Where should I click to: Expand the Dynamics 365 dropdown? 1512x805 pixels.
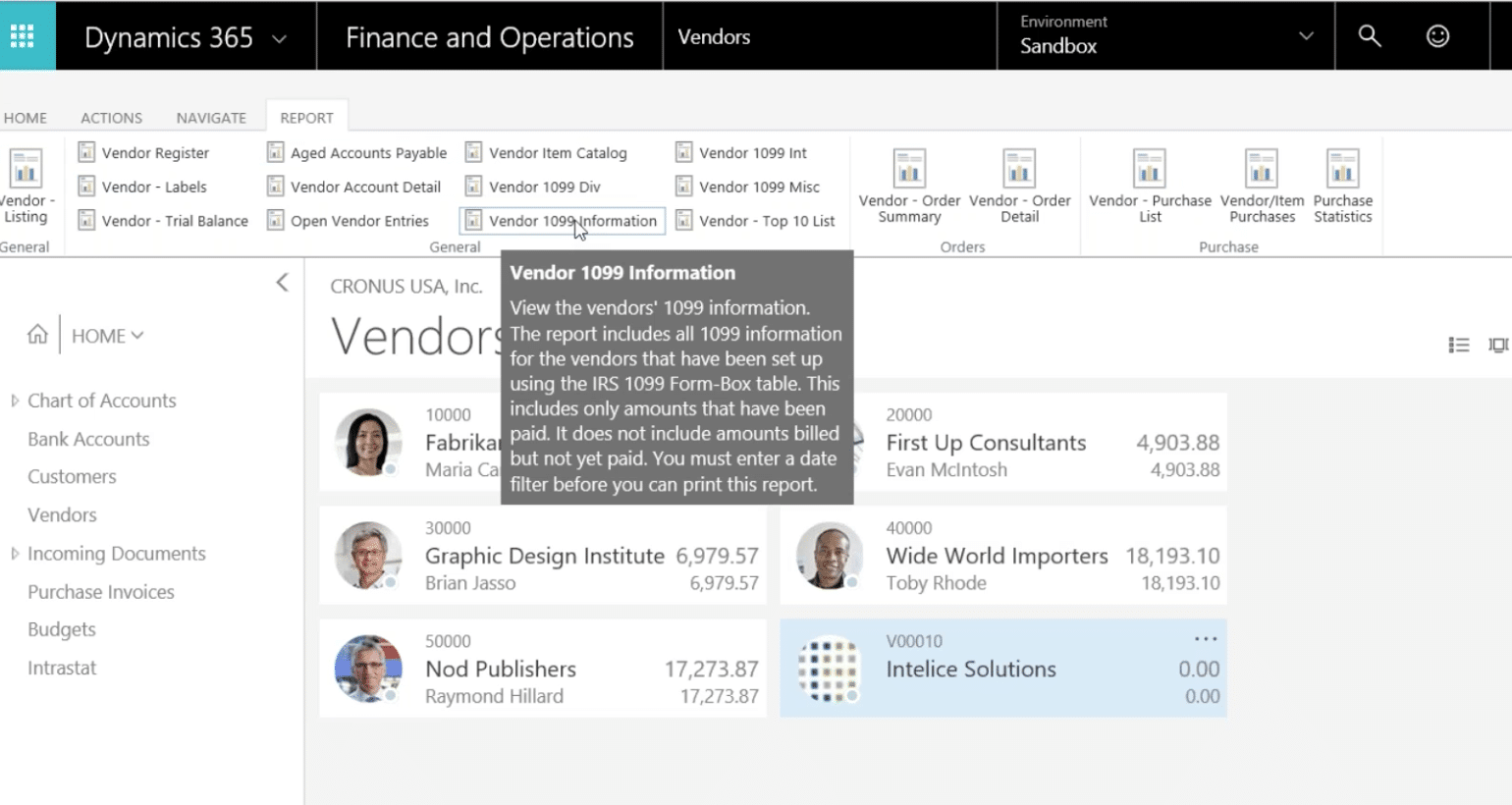click(279, 39)
